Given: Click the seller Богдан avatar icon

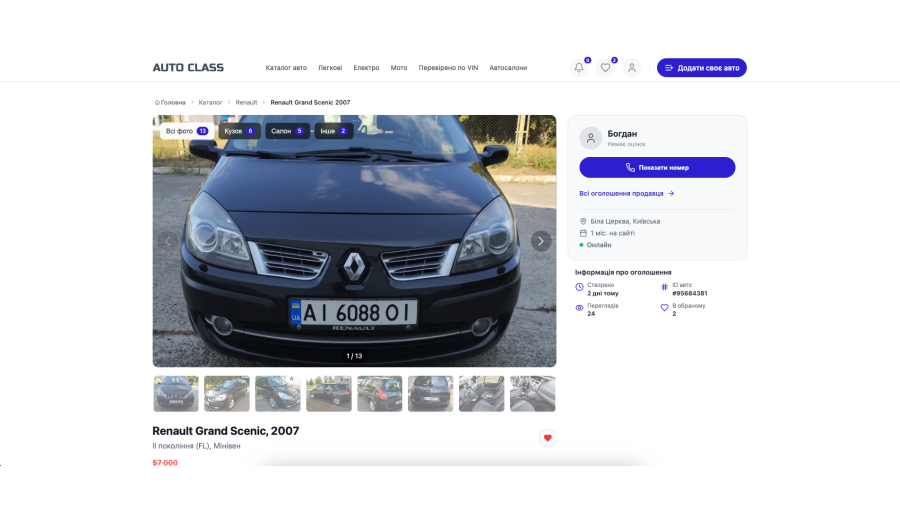Looking at the screenshot, I should pos(591,138).
